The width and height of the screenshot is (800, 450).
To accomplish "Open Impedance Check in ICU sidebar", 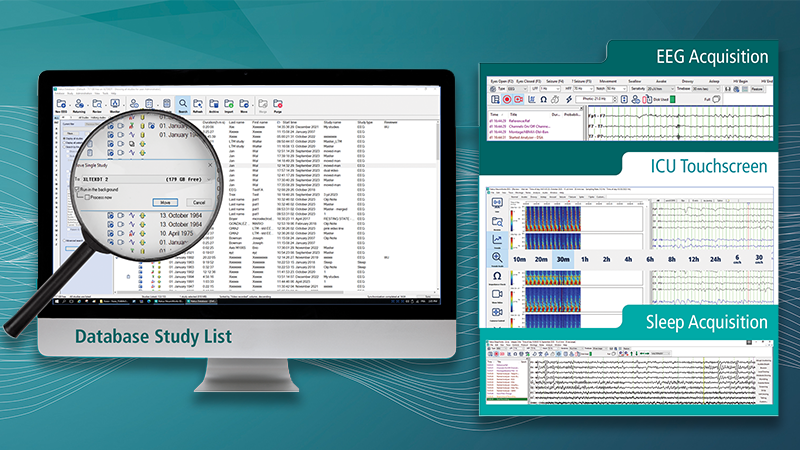I will click(496, 276).
